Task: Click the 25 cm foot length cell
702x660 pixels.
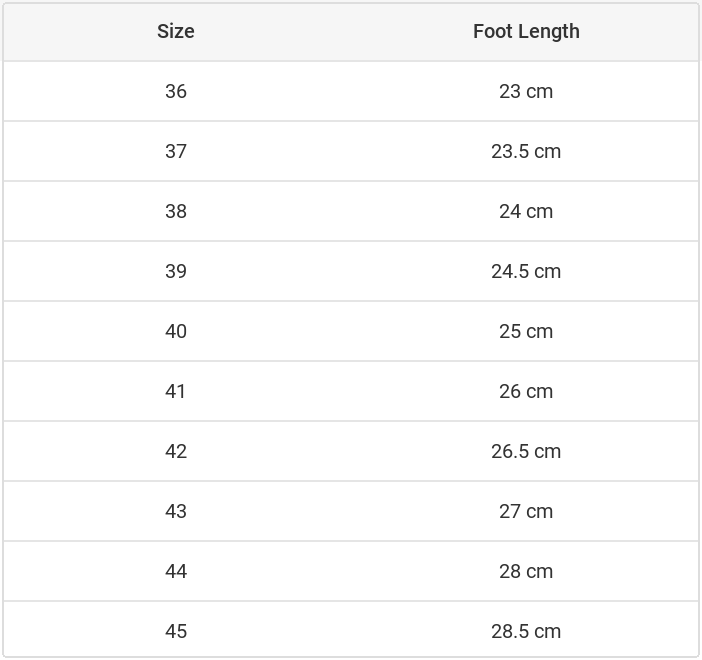Action: pyautogui.click(x=526, y=331)
